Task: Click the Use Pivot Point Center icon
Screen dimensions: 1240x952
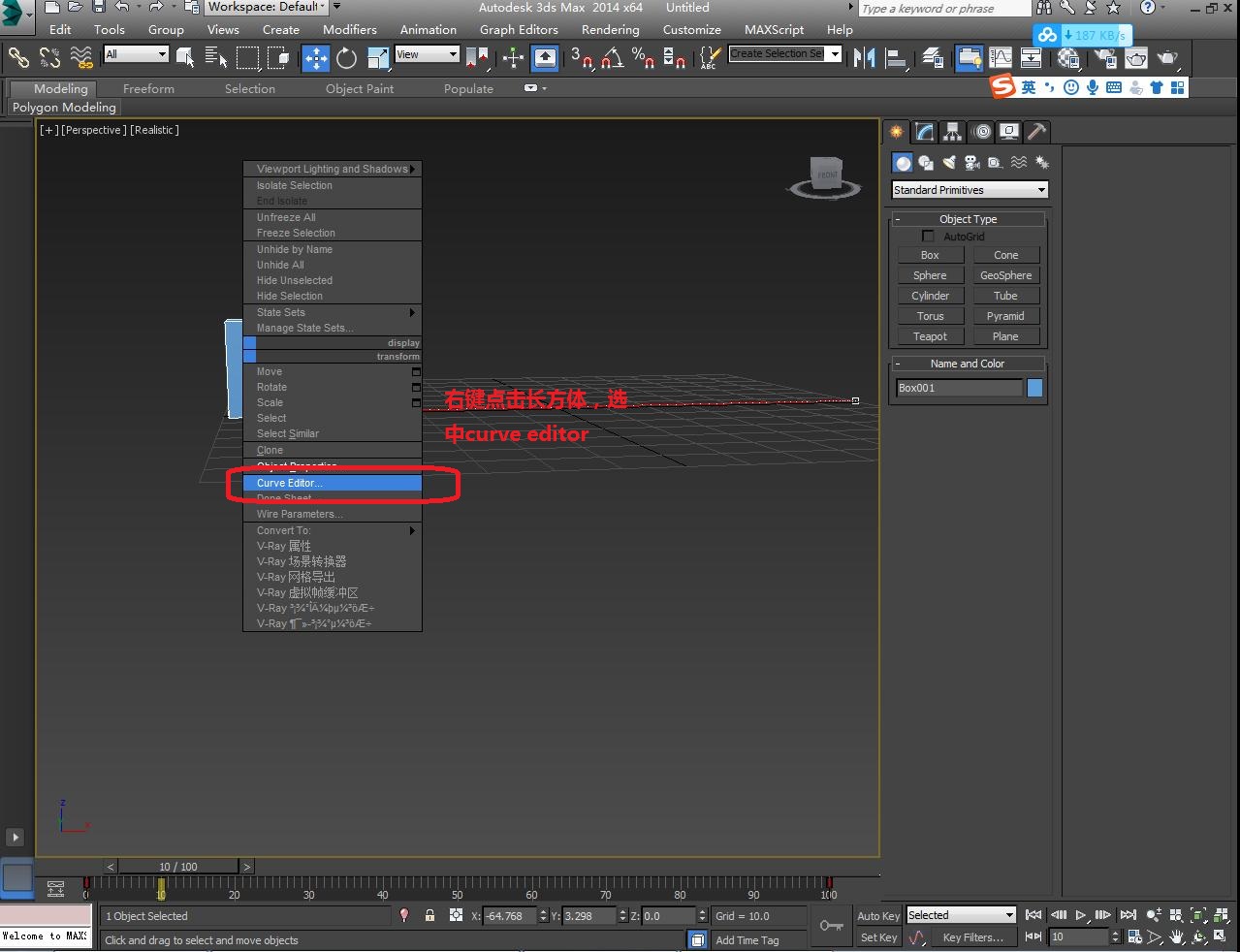Action: (x=477, y=58)
